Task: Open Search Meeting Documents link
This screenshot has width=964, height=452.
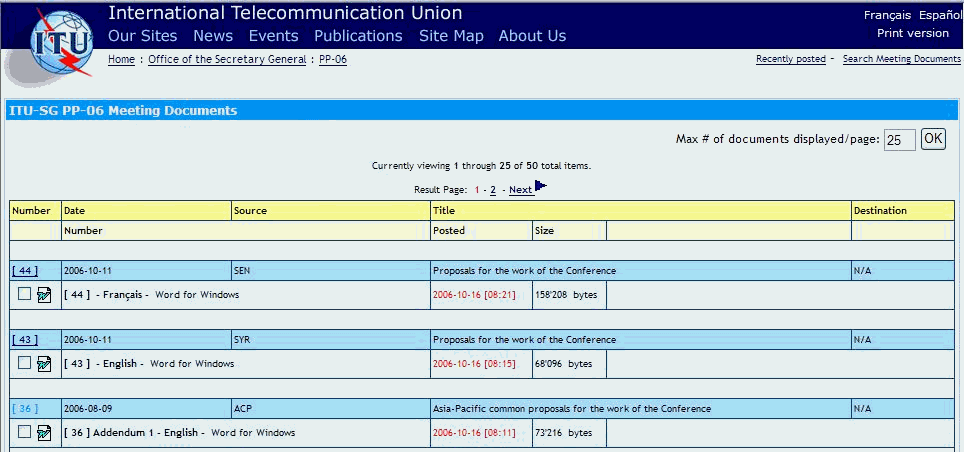Action: click(x=902, y=59)
